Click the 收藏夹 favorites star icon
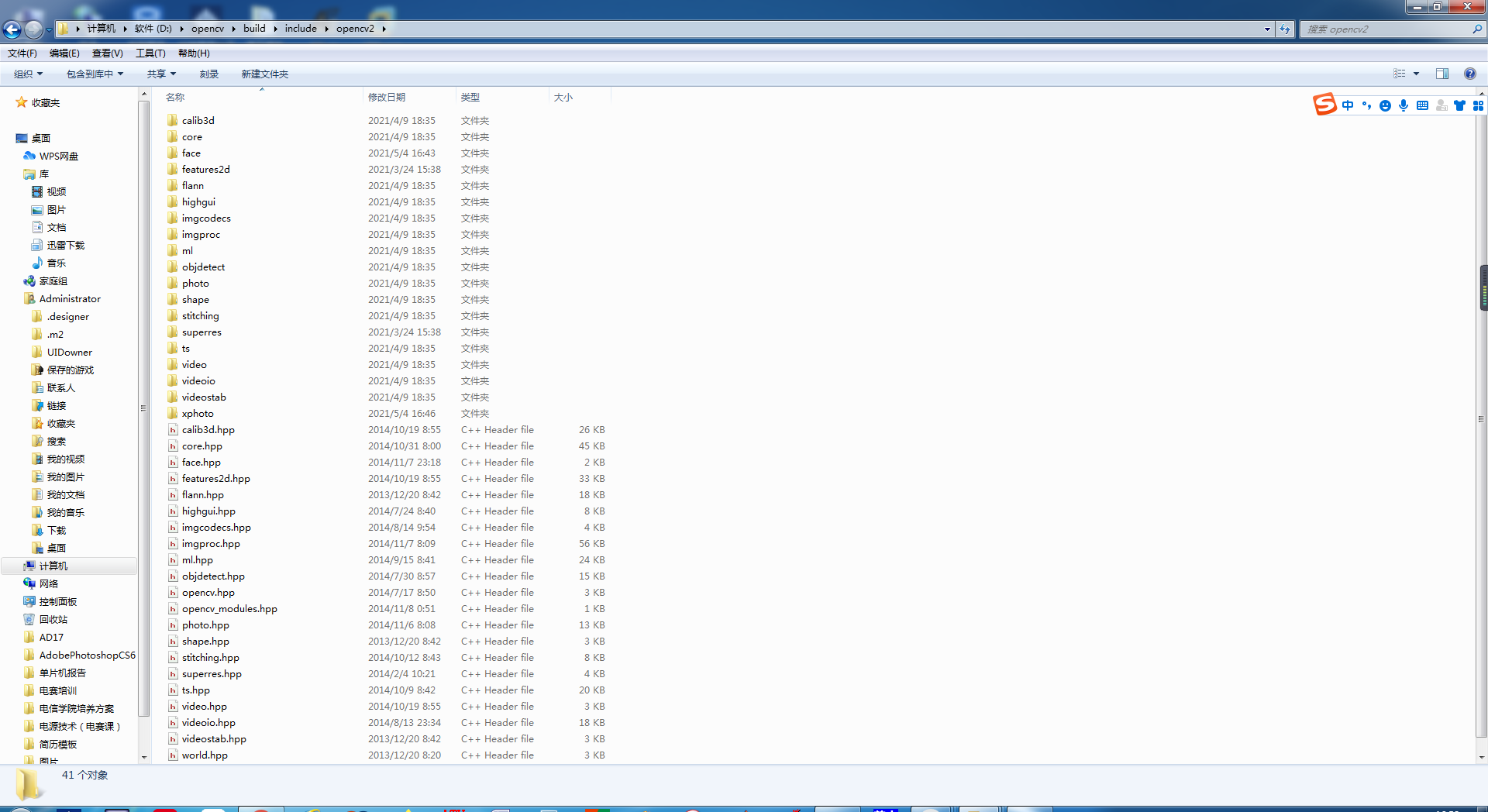Viewport: 1488px width, 812px height. click(22, 102)
